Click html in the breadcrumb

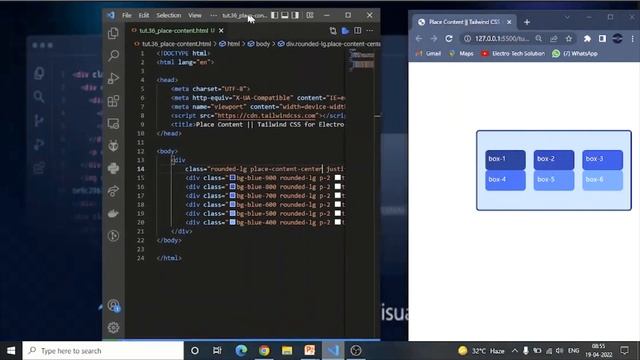click(x=233, y=44)
